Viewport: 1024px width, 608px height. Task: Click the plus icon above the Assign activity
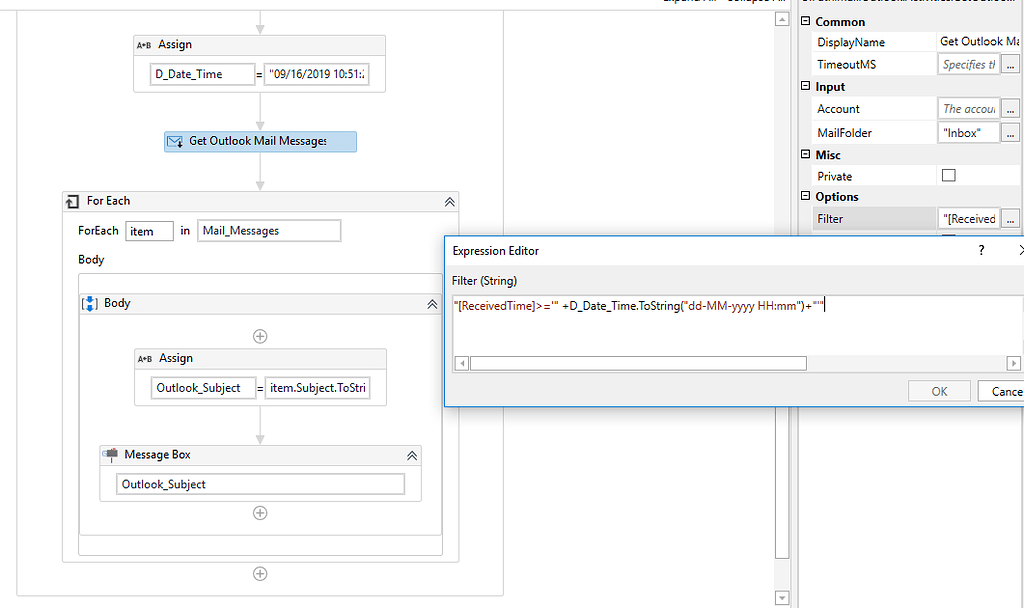point(260,336)
